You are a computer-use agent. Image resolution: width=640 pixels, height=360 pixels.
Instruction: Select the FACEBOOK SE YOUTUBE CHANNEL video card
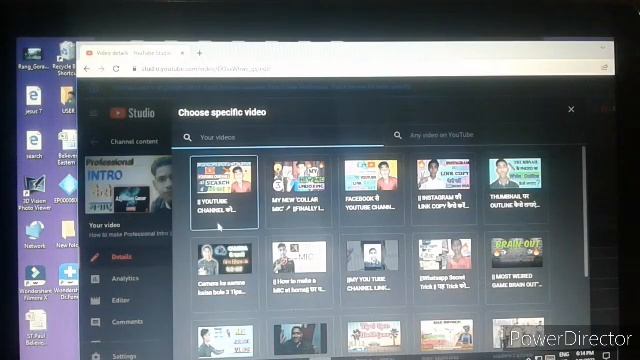371,190
